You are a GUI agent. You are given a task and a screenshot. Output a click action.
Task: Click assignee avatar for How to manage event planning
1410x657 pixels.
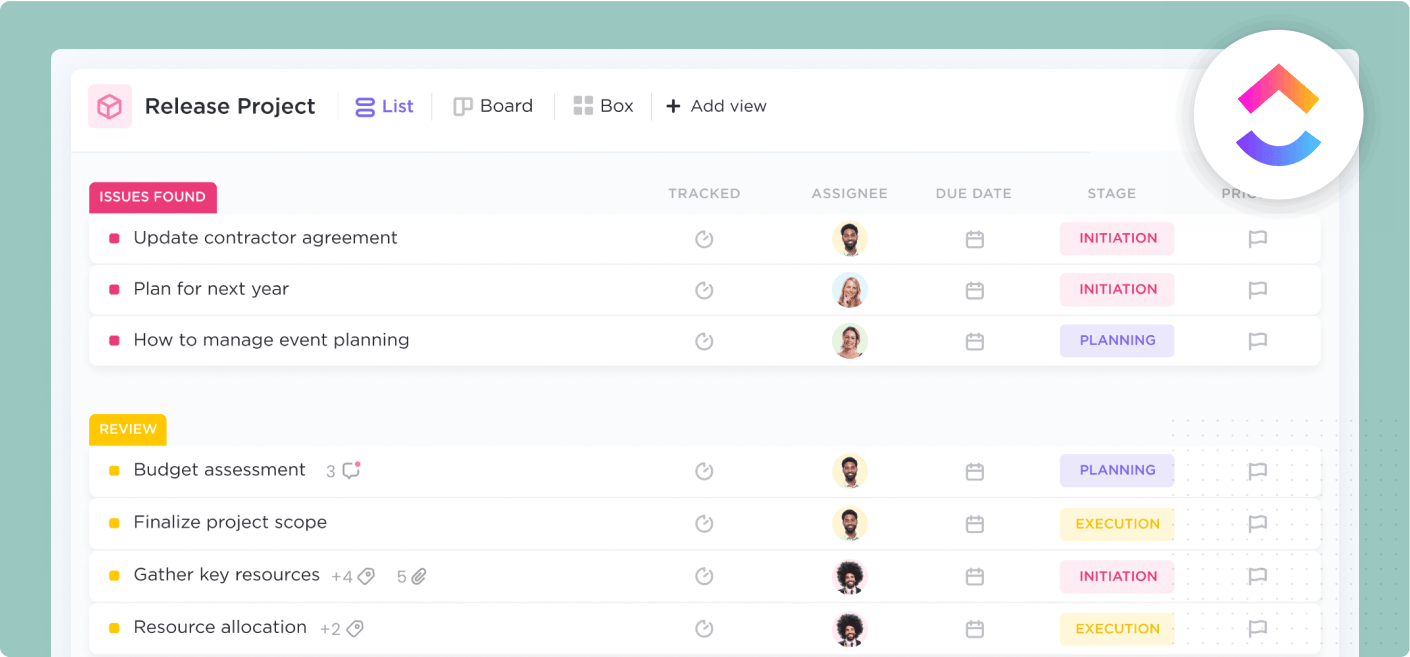click(849, 341)
